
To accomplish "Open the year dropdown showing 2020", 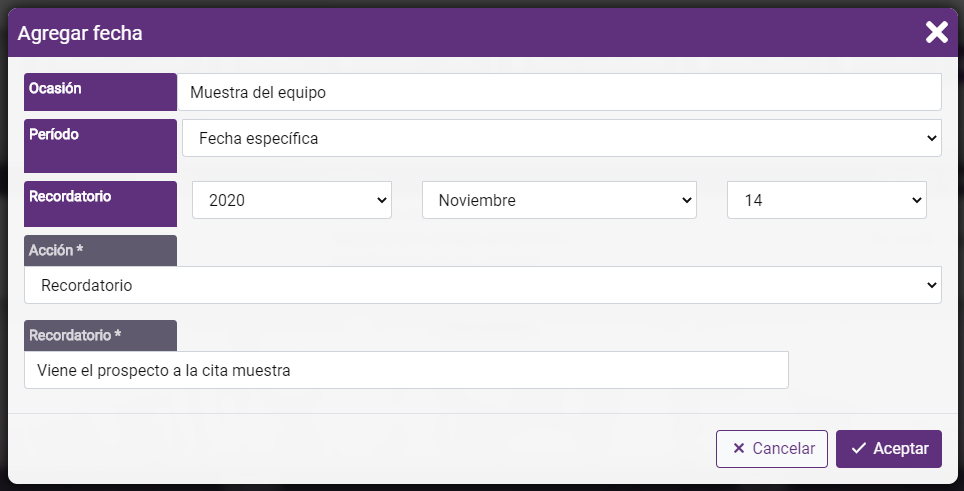I will 291,200.
